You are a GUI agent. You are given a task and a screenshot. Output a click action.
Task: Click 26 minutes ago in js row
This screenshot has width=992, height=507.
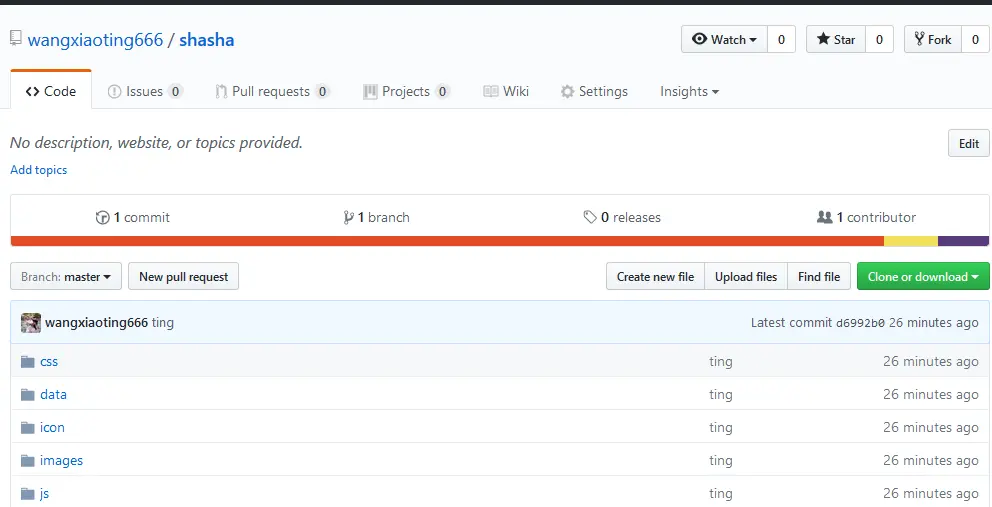tap(931, 493)
